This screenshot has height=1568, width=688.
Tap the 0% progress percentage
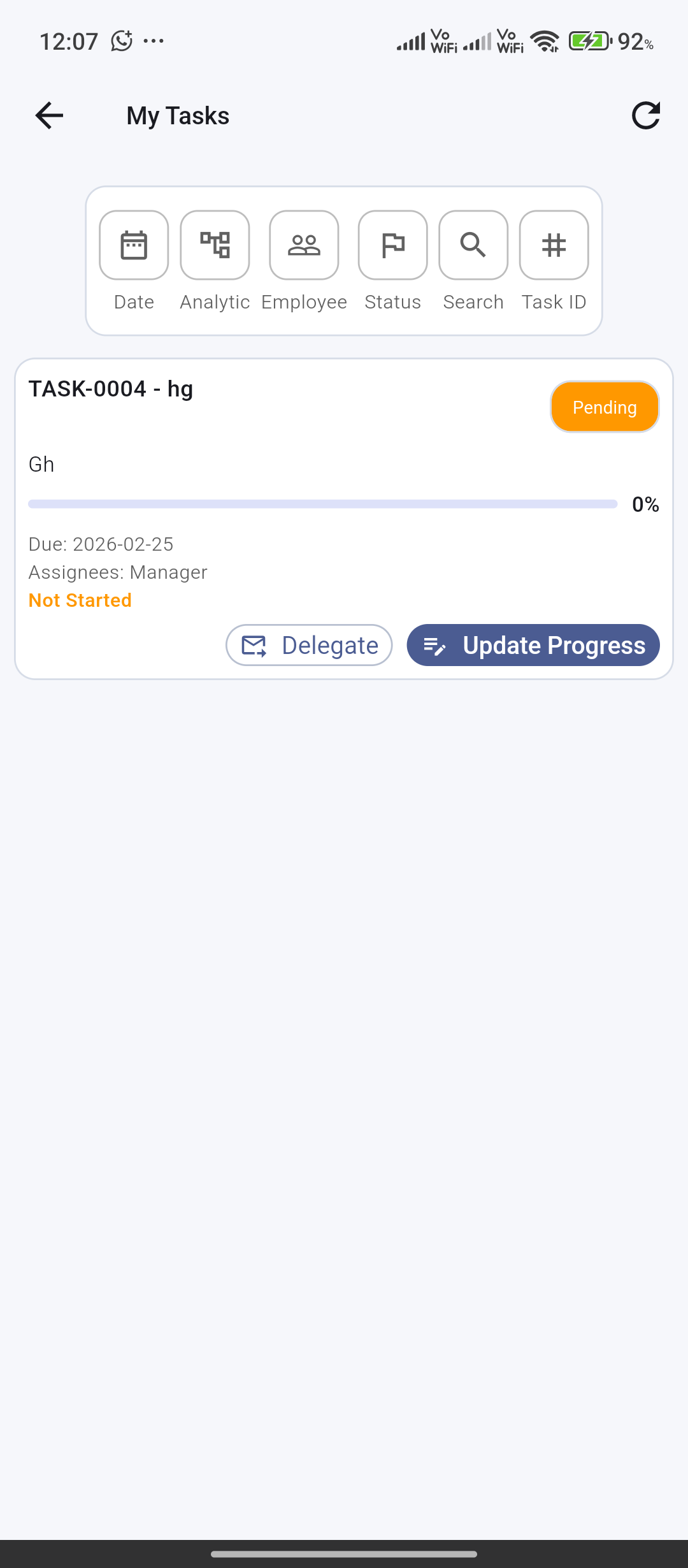click(x=645, y=505)
